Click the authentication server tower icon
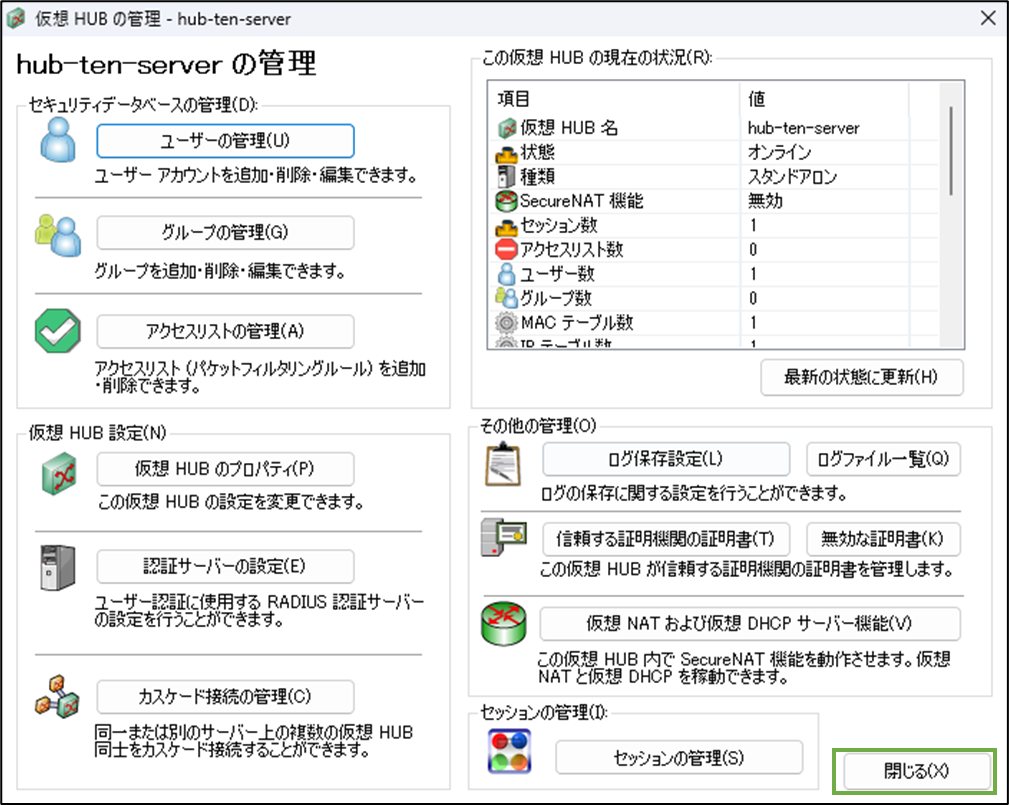 58,568
